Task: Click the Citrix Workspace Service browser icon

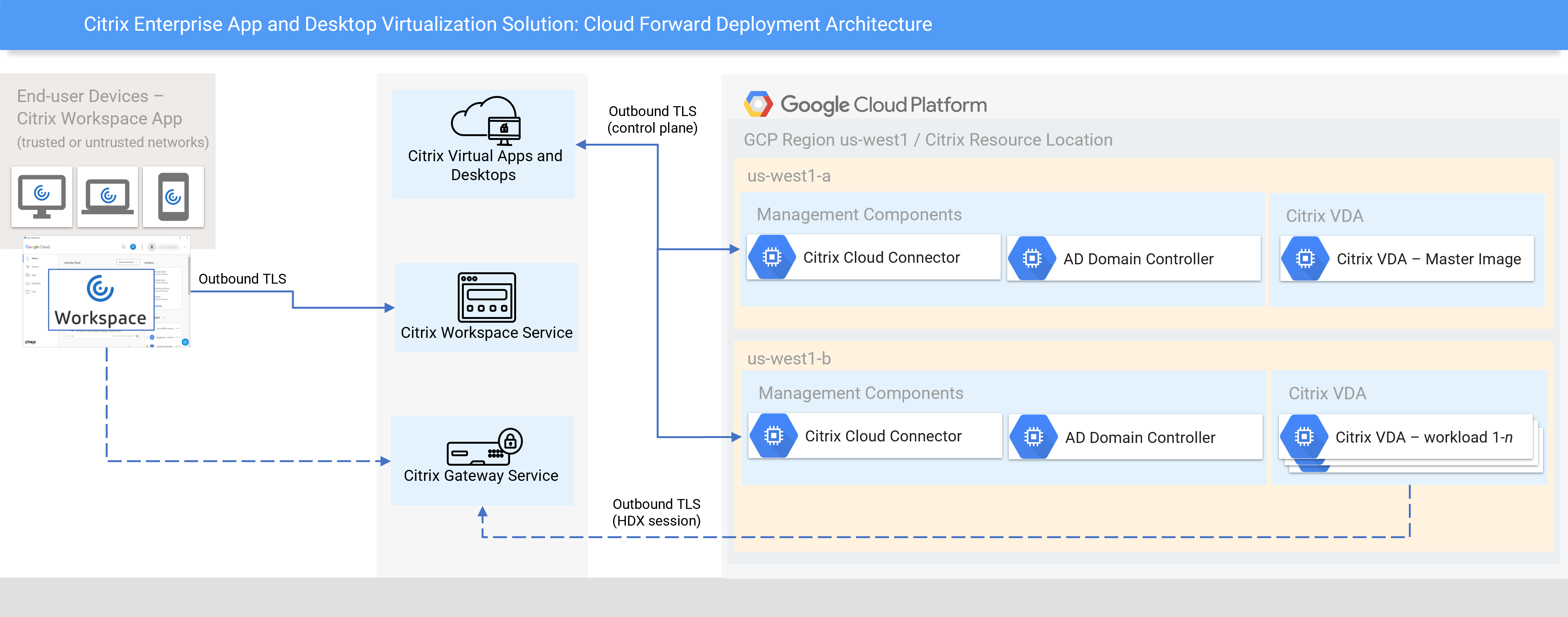Action: click(x=486, y=297)
